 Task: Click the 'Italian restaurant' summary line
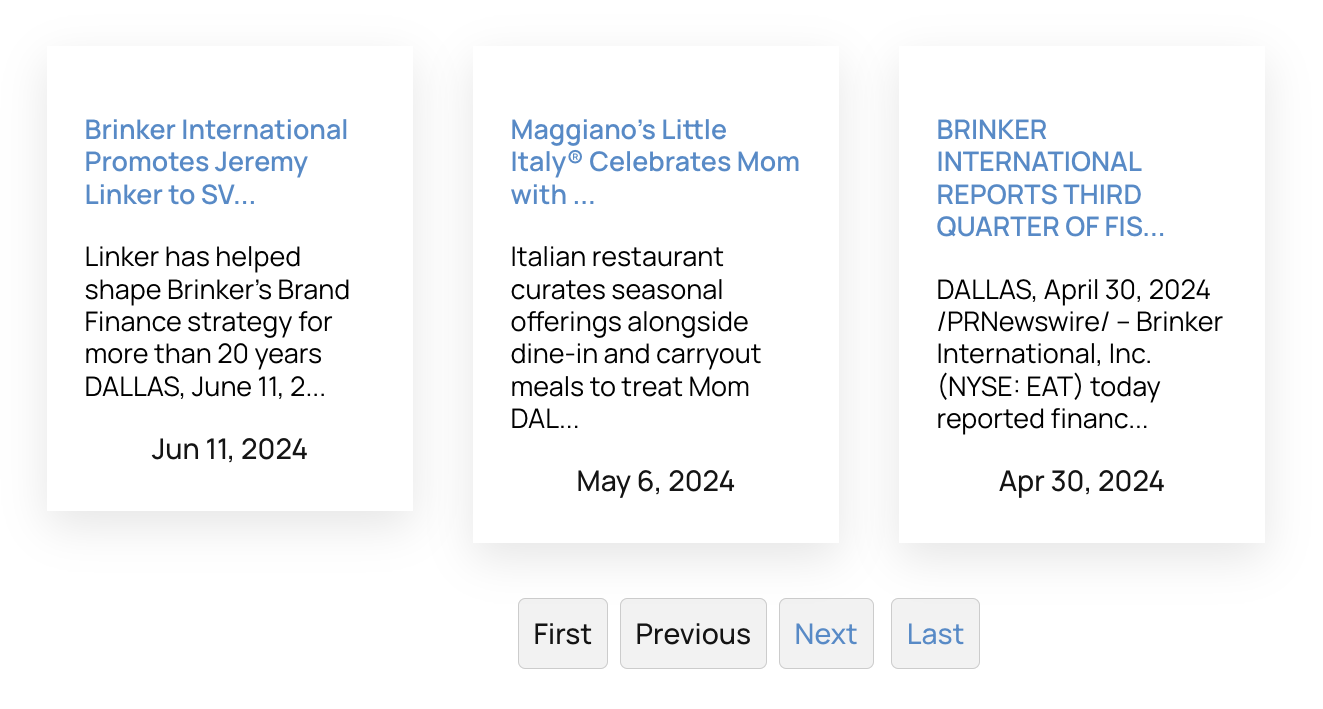click(x=616, y=257)
